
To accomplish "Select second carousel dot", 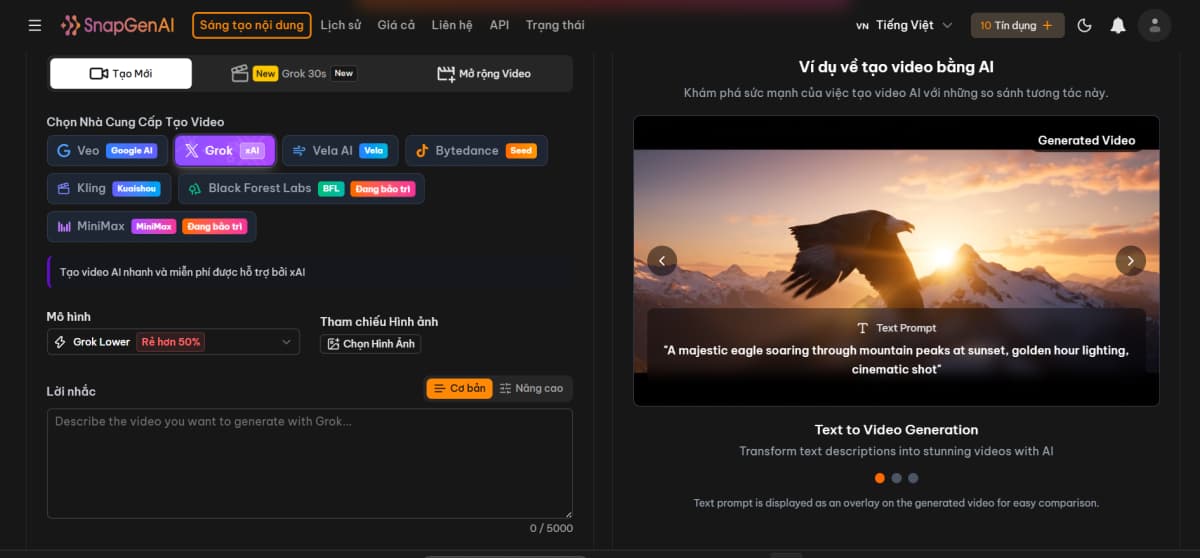I will [x=897, y=478].
